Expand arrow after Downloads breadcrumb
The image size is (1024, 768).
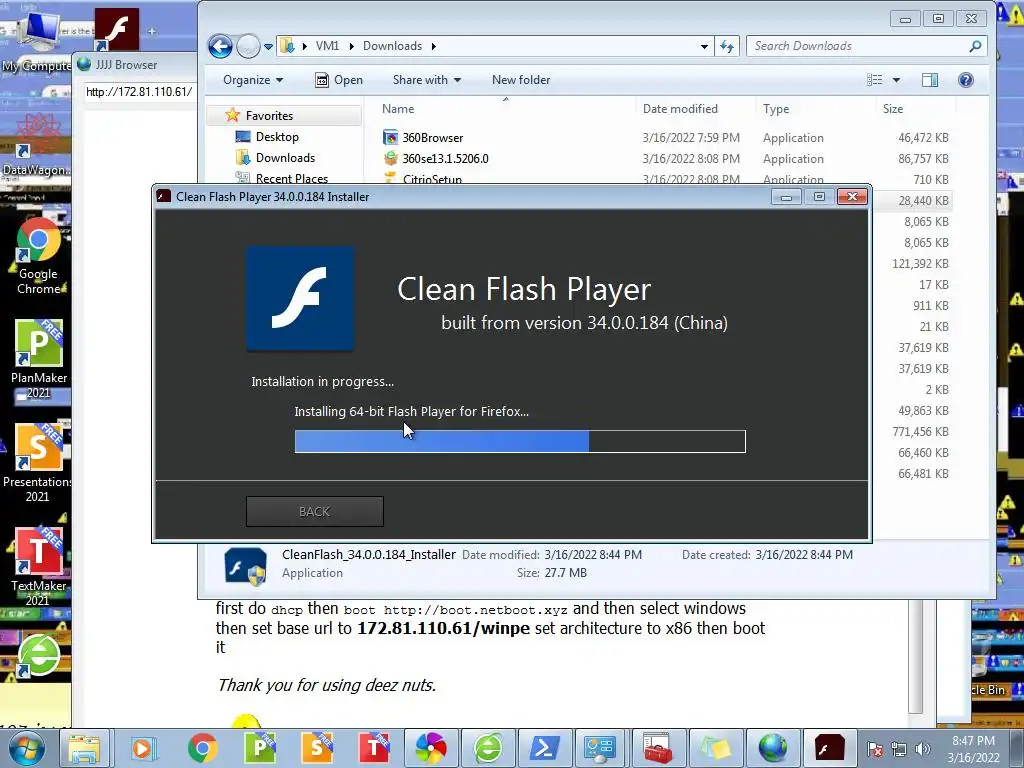(x=433, y=46)
